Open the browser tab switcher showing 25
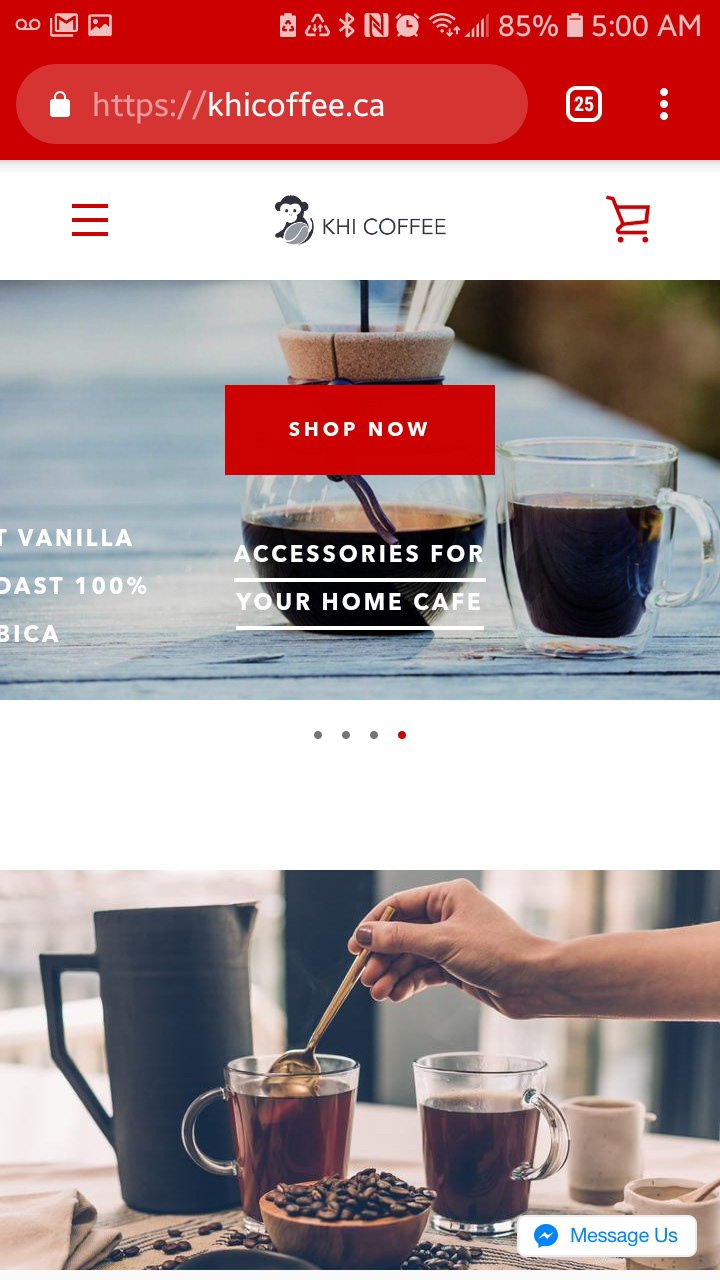720x1280 pixels. click(584, 104)
